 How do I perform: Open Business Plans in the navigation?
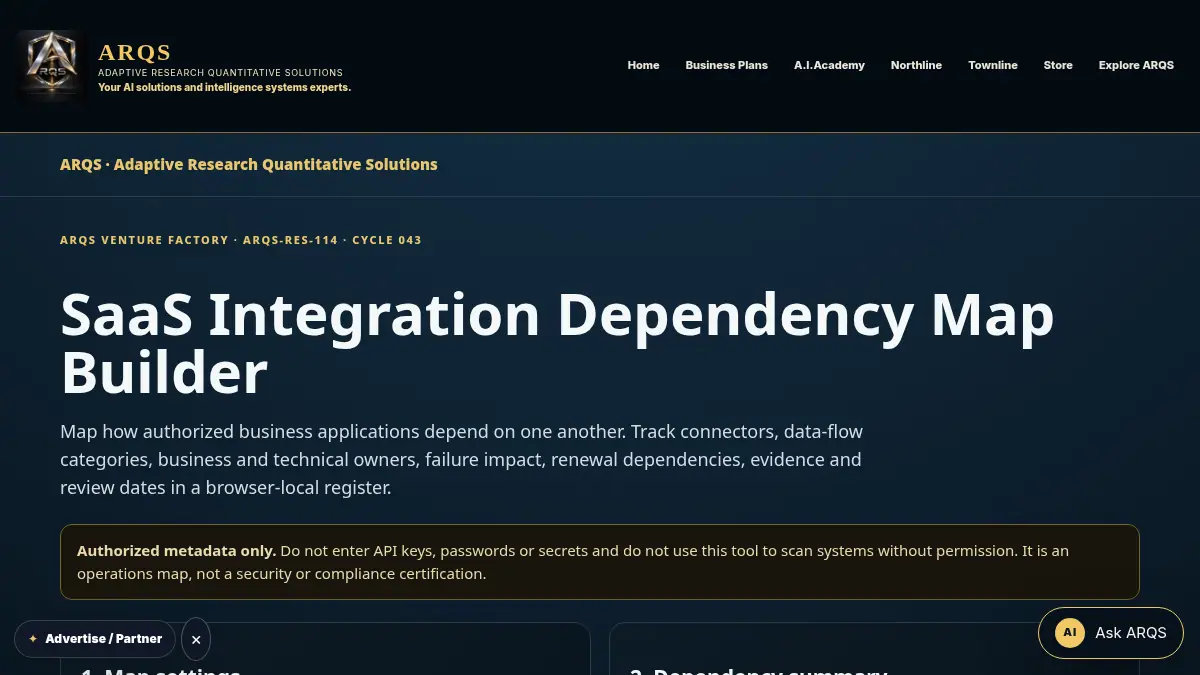pyautogui.click(x=726, y=65)
